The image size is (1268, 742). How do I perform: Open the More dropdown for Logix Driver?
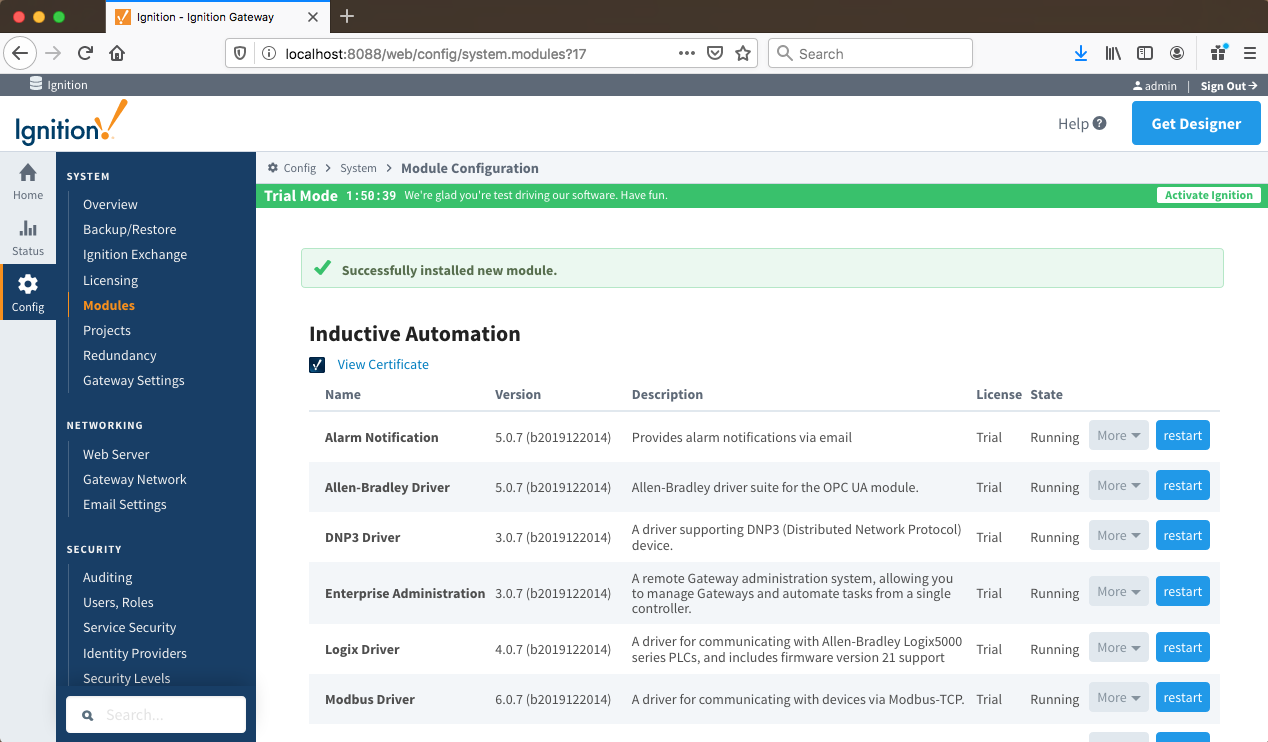click(1118, 648)
